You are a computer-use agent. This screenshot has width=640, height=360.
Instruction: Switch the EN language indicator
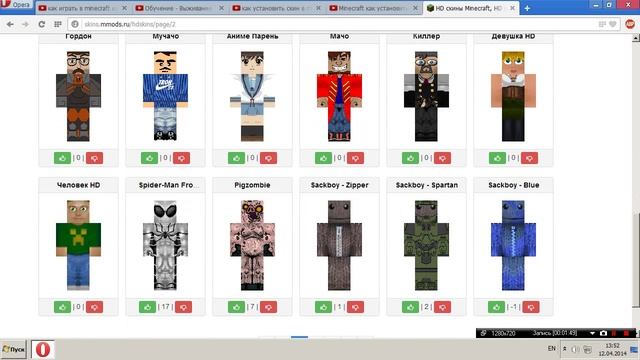tap(552, 348)
